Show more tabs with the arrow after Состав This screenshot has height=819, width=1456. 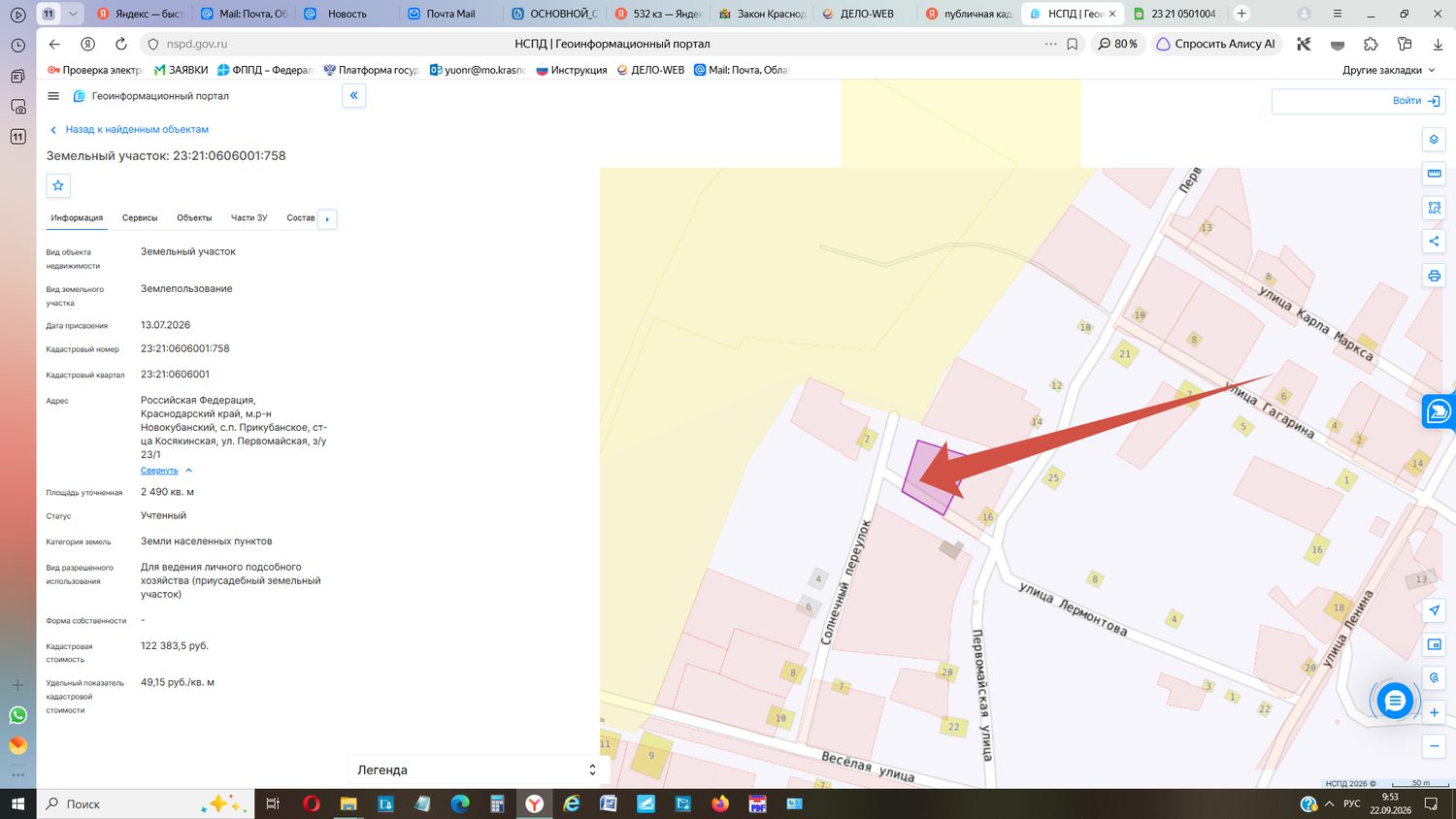pos(327,219)
